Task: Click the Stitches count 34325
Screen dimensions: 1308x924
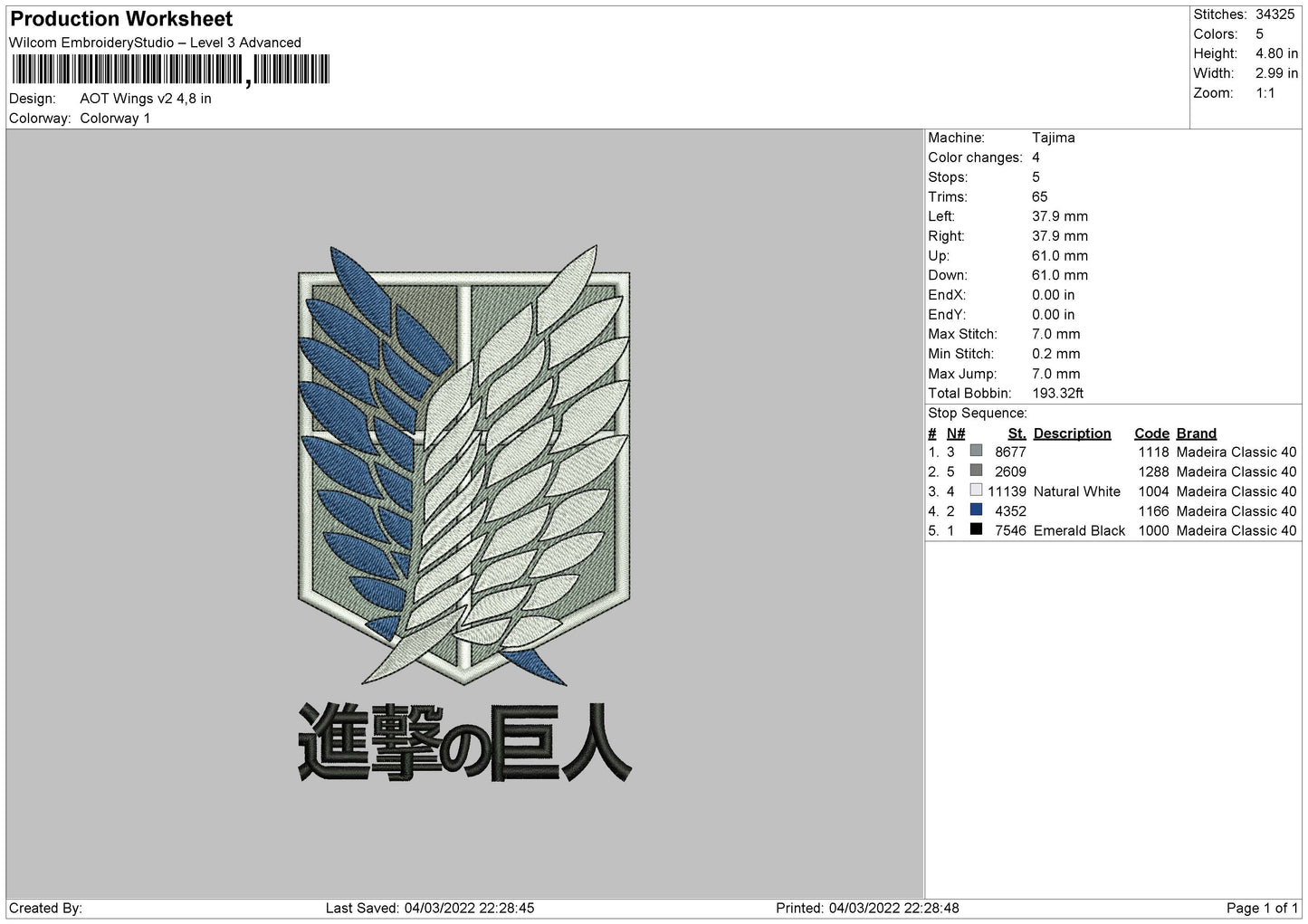Action: click(x=1277, y=14)
